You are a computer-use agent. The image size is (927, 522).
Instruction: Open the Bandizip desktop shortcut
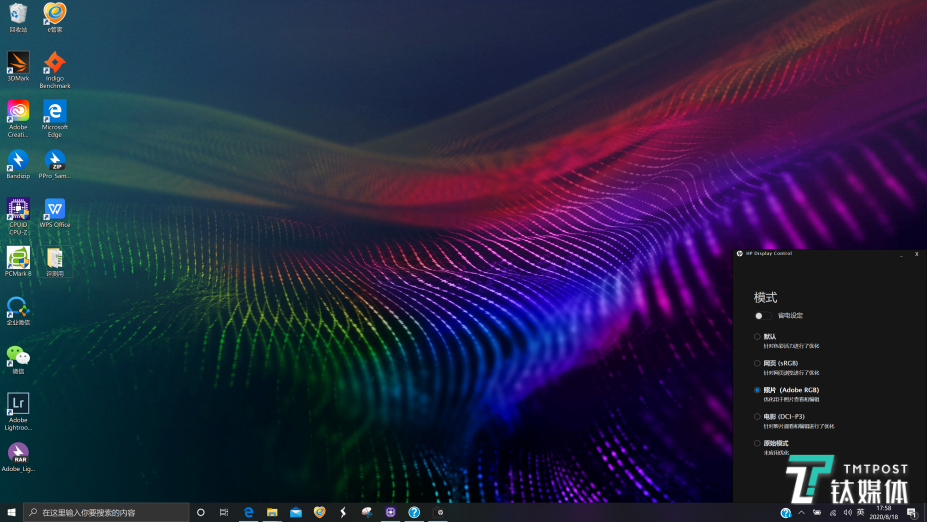18,160
